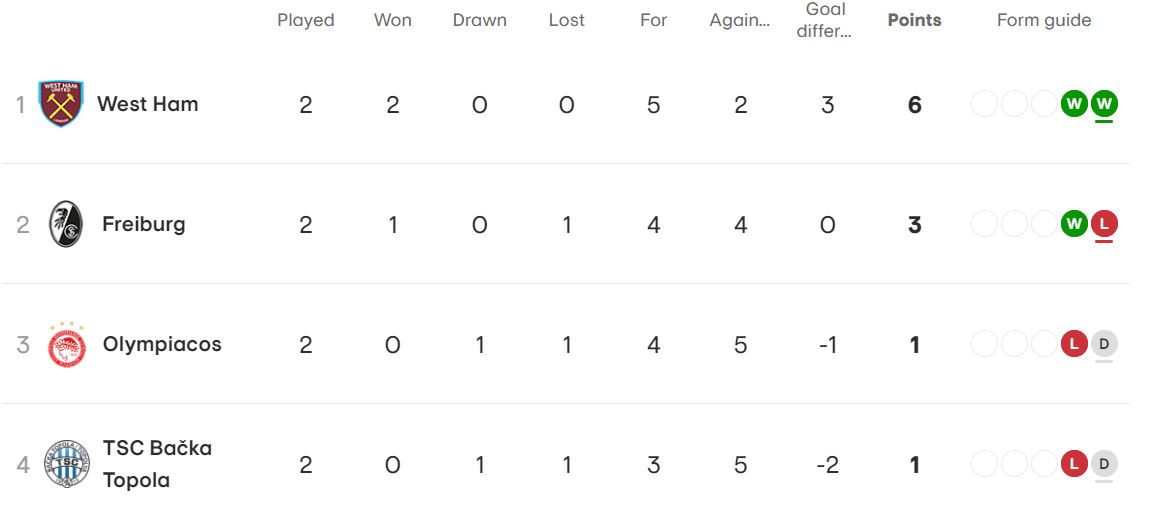The image size is (1157, 511).
Task: Click the West Ham club crest
Action: (x=61, y=104)
